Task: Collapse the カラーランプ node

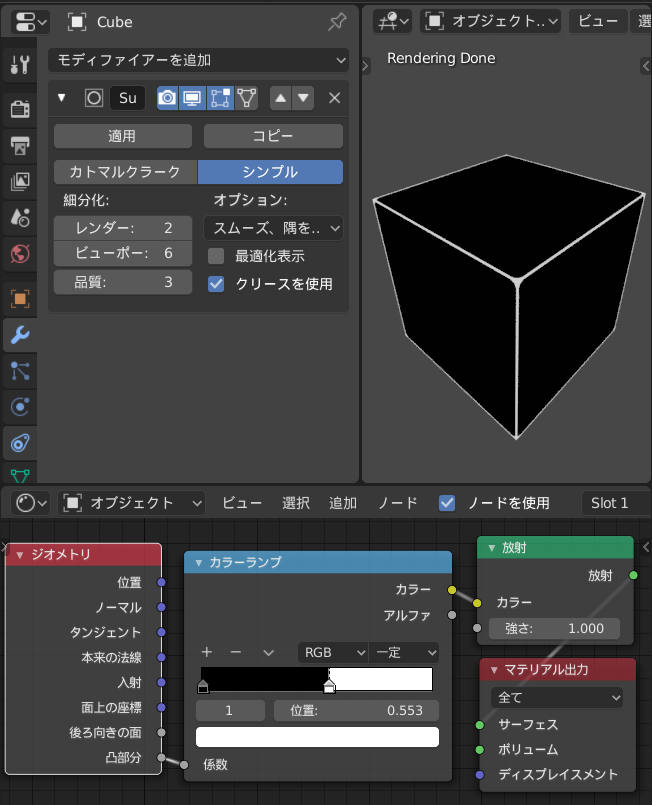Action: (x=198, y=563)
